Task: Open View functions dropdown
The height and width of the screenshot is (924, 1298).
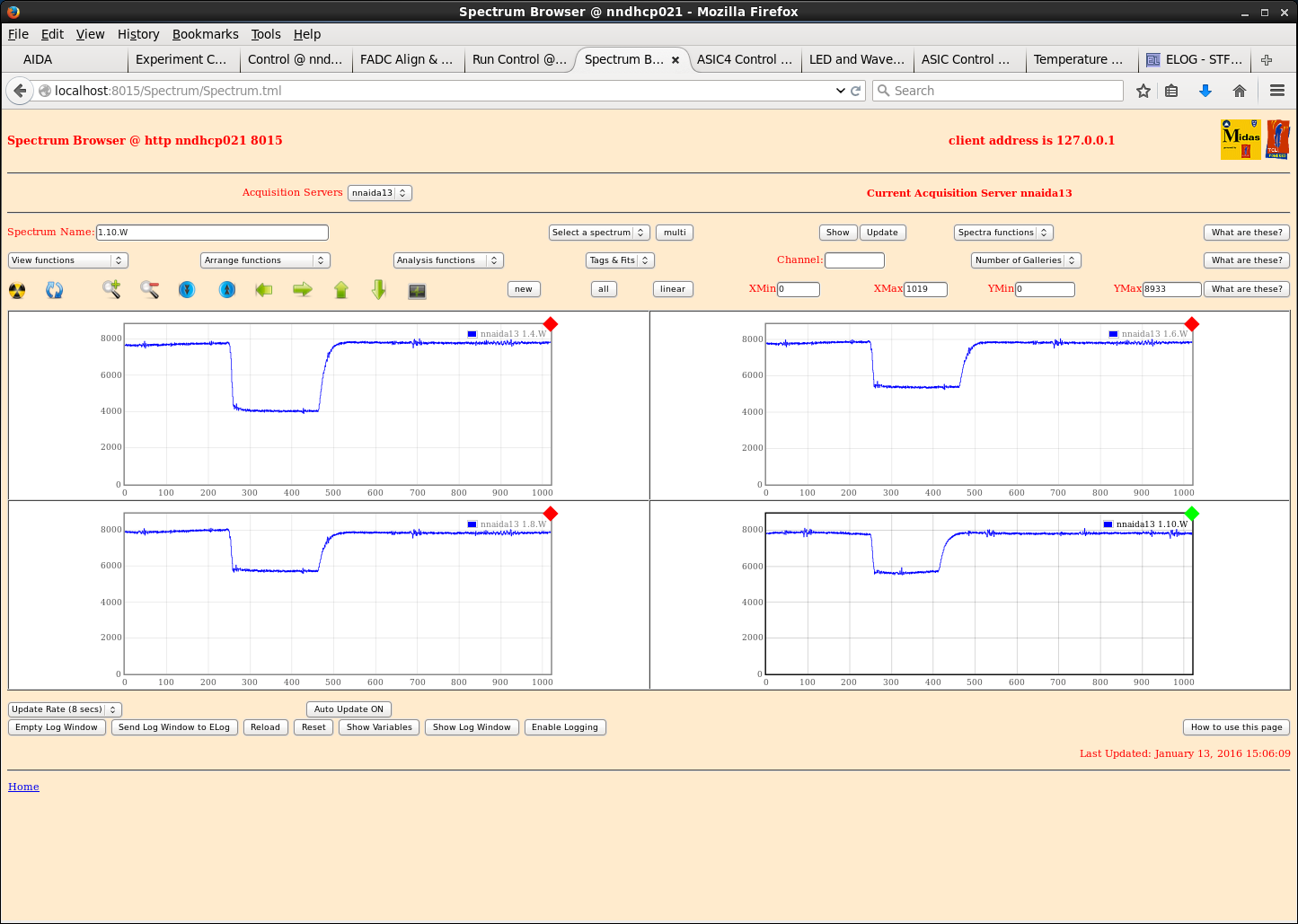Action: coord(68,260)
